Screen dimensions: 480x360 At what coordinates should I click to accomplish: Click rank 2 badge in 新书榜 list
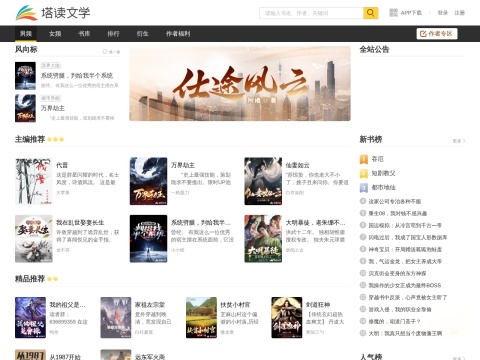click(364, 174)
